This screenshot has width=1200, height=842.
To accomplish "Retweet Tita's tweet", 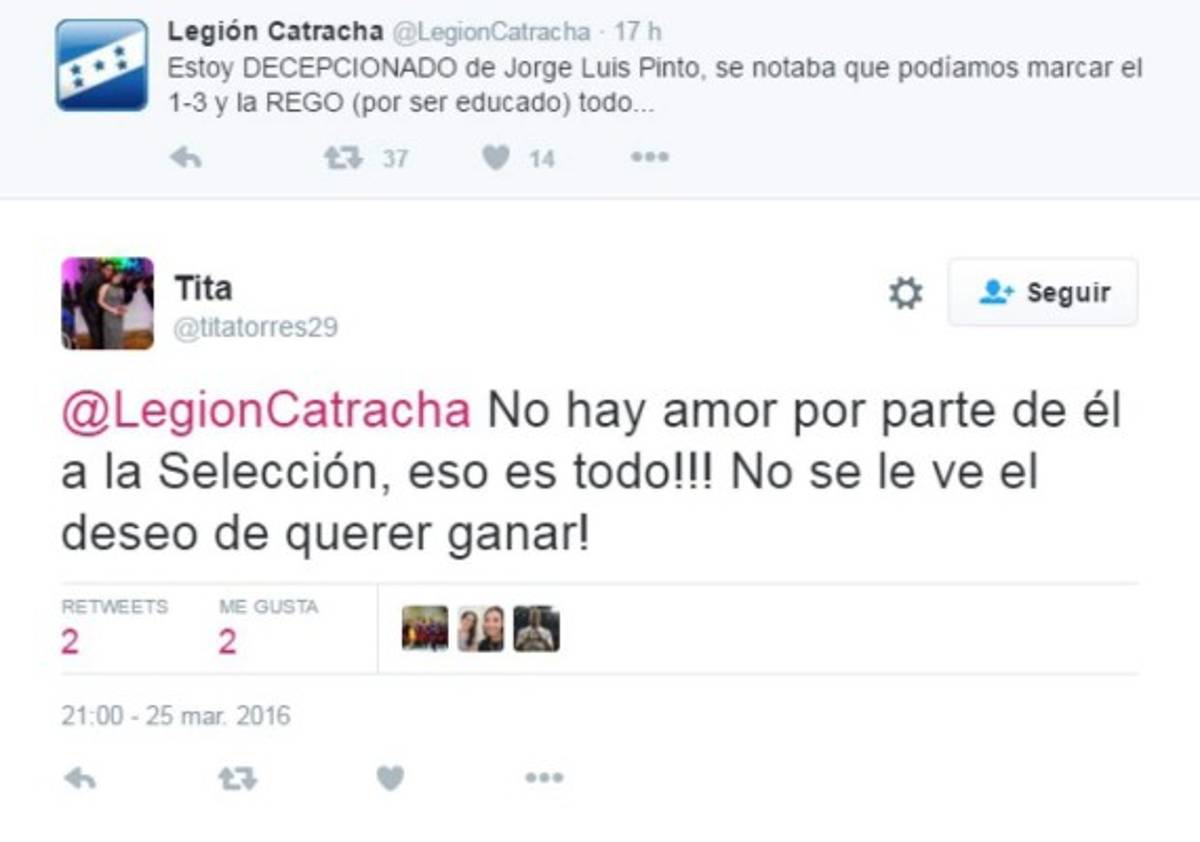I will [x=237, y=778].
